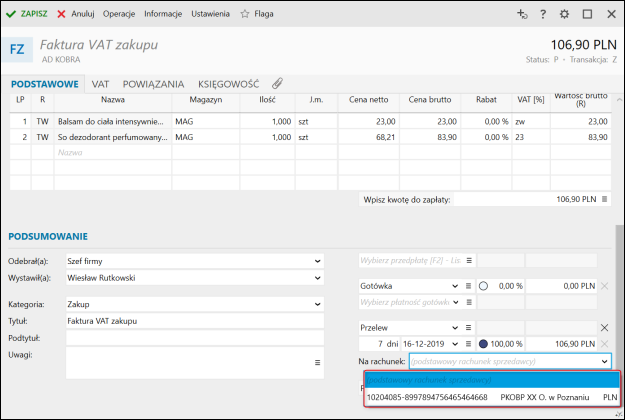Screen dimensions: 625x420
Task: Click the Podtytuł input field
Action: 195,338
